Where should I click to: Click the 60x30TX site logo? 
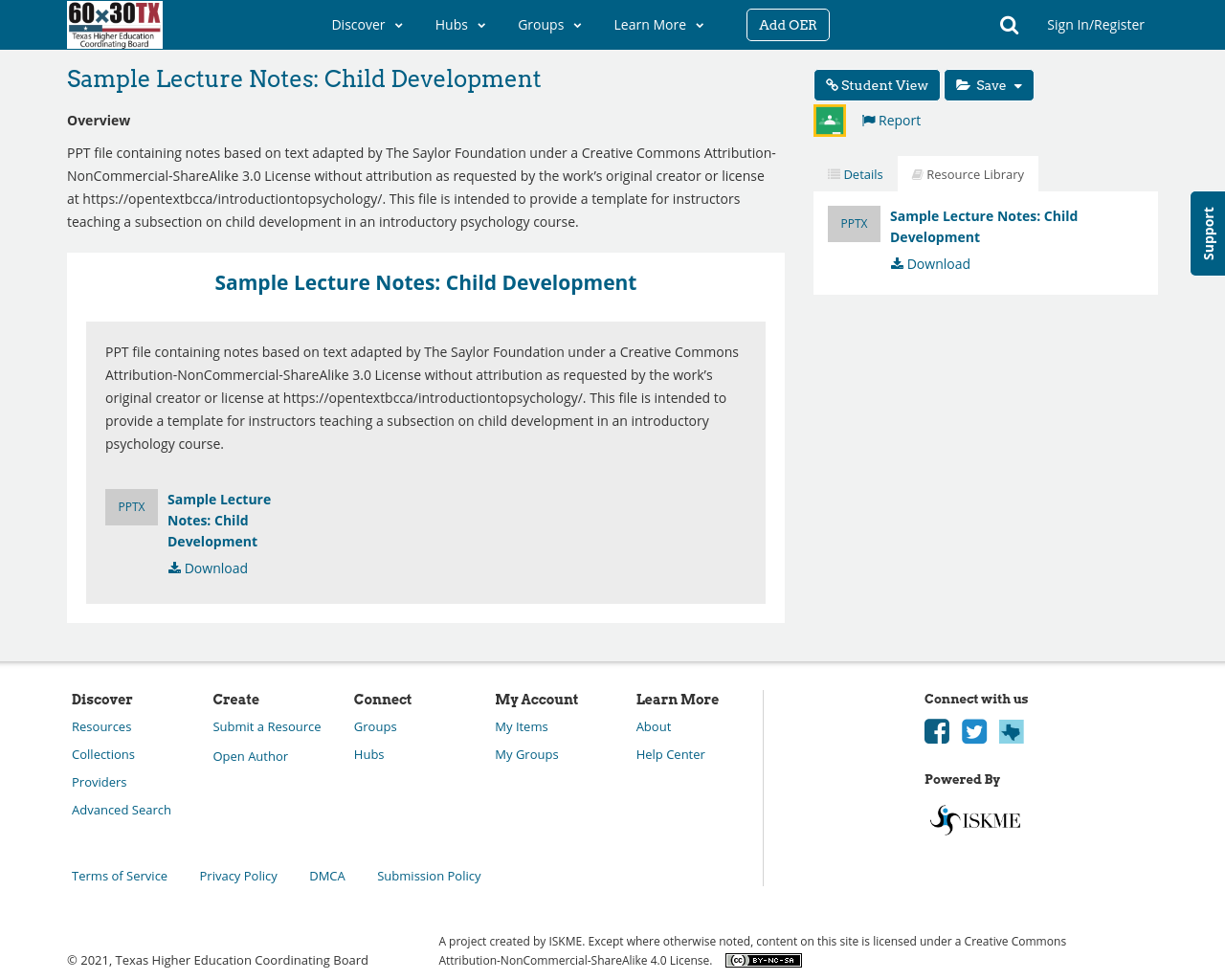pyautogui.click(x=115, y=25)
